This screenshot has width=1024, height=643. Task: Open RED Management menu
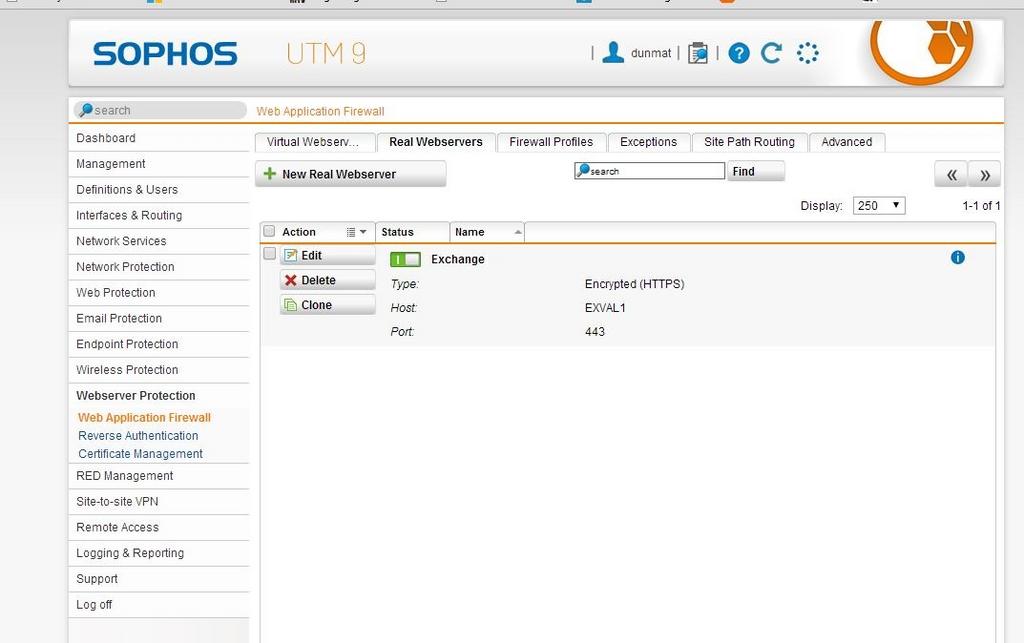tap(159, 477)
